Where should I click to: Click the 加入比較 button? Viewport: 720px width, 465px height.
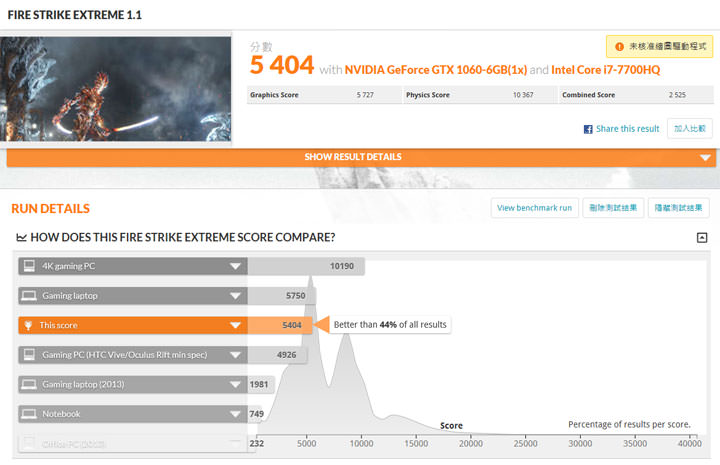tap(690, 129)
